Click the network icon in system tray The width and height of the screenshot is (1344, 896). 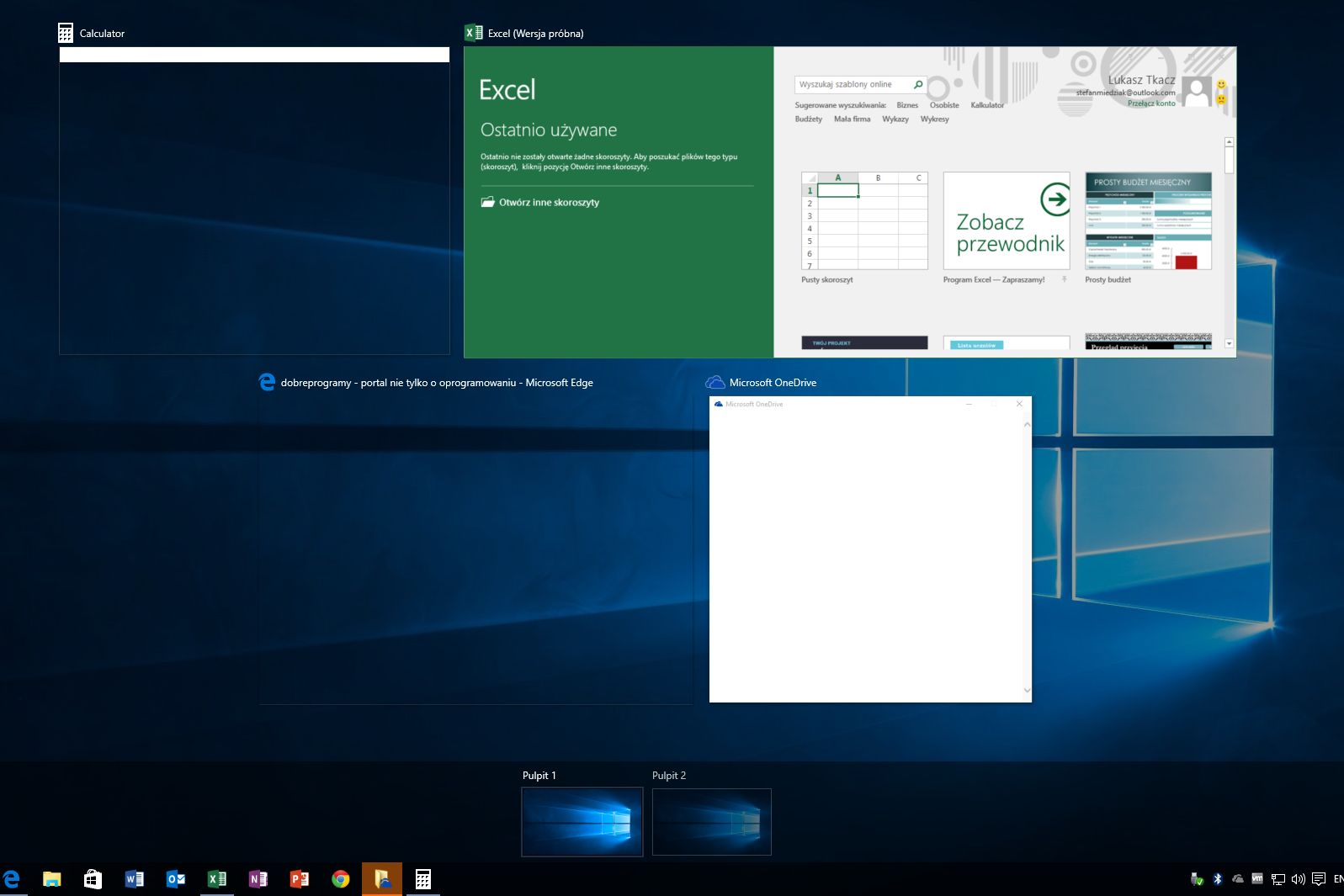1278,879
